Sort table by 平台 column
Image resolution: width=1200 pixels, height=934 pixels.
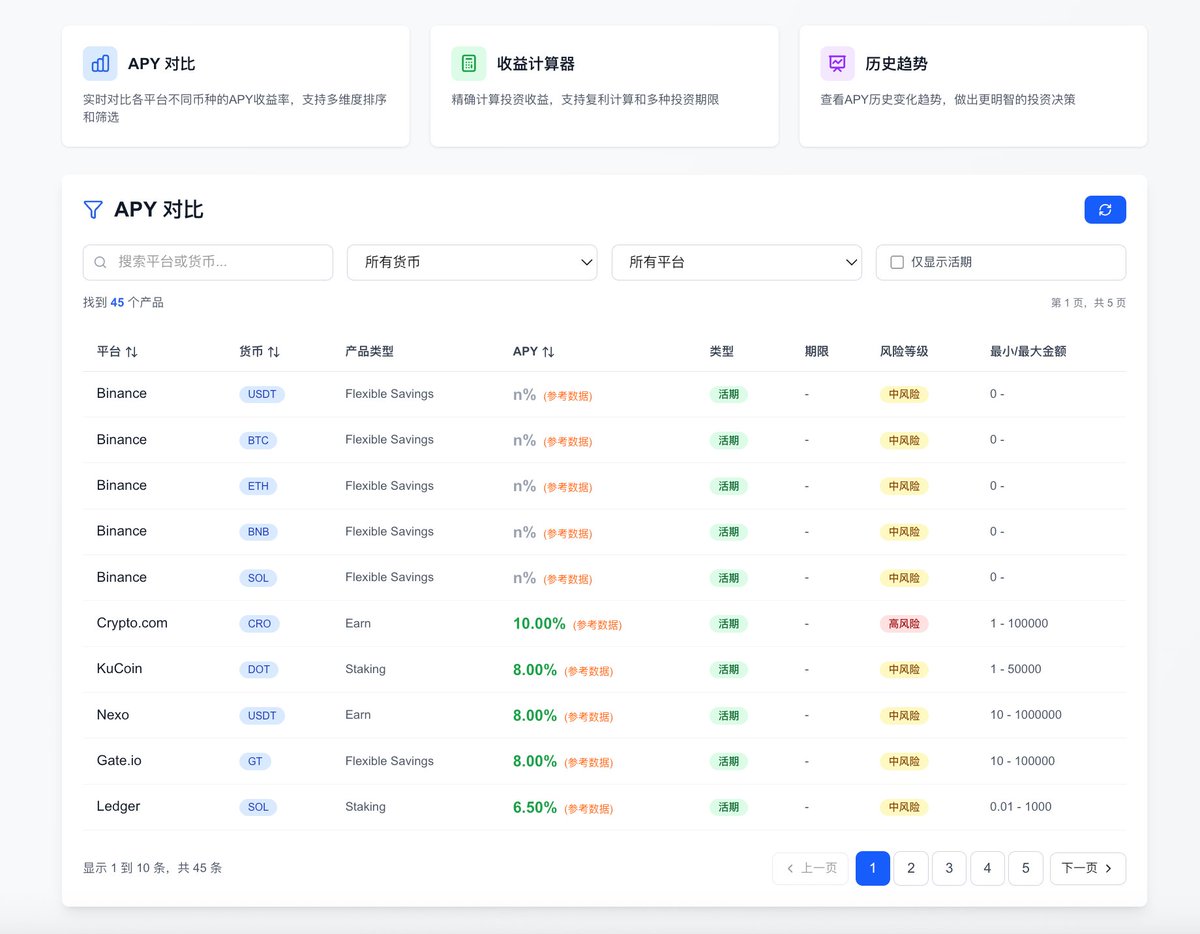[117, 352]
